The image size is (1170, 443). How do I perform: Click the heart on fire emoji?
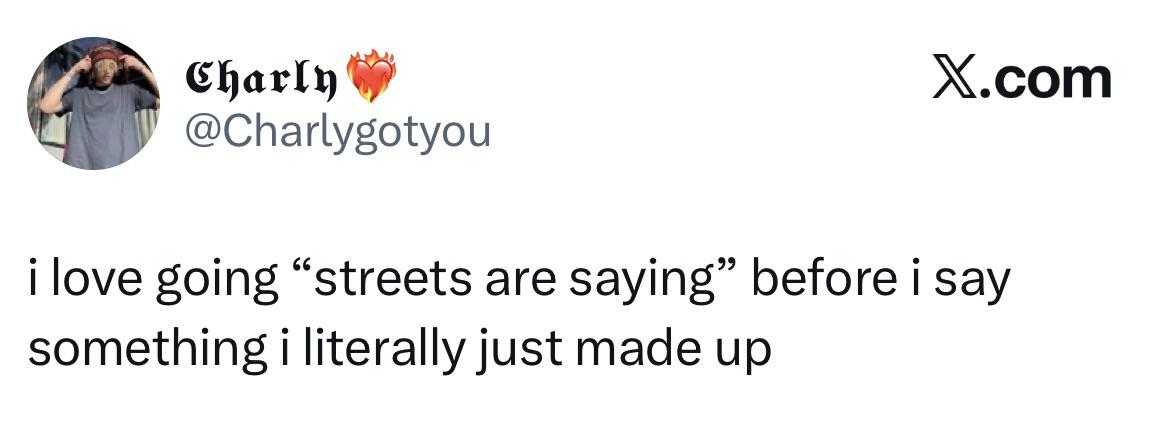point(371,78)
